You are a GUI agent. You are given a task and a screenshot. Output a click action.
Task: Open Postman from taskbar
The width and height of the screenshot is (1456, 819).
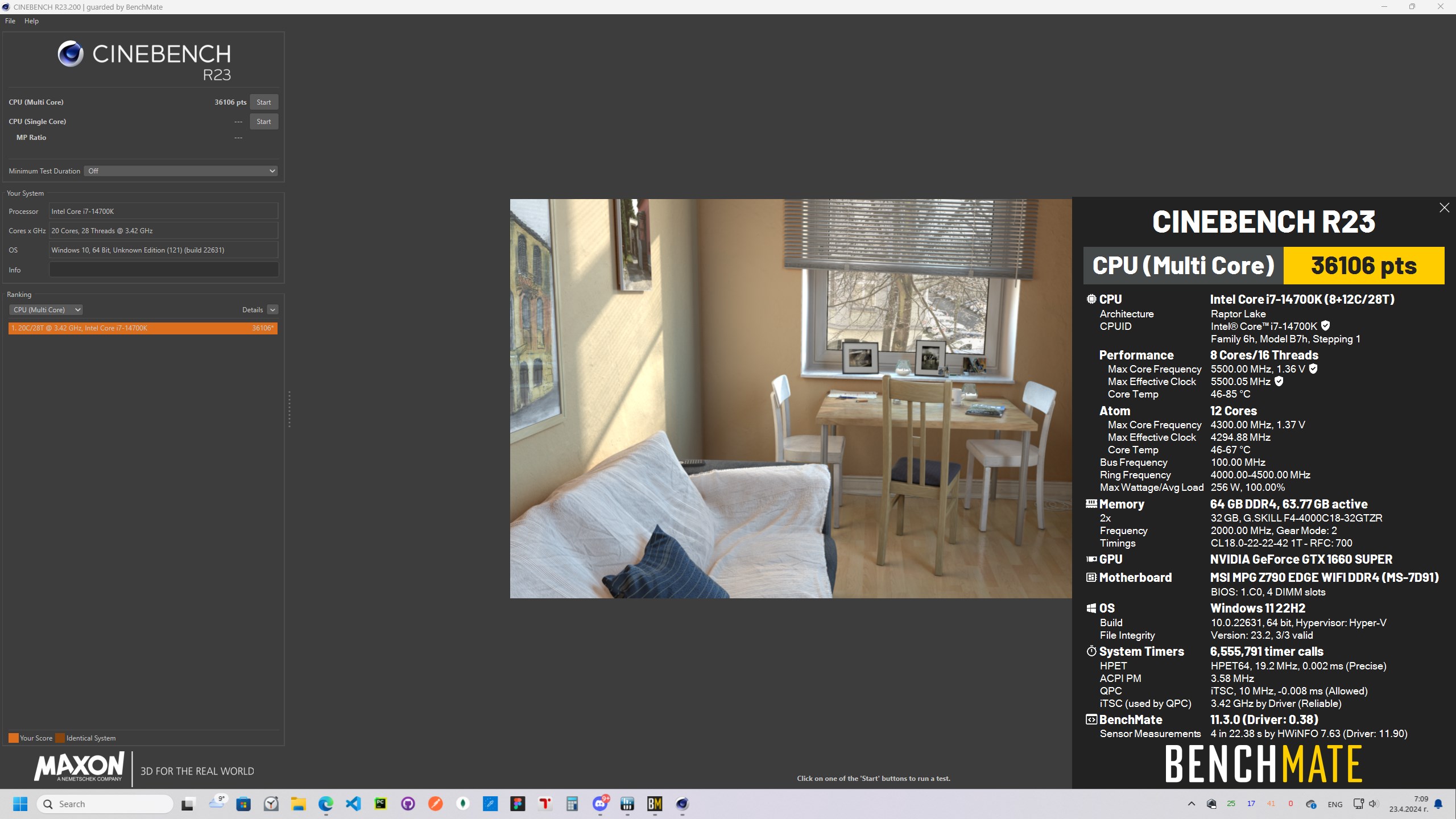(435, 804)
